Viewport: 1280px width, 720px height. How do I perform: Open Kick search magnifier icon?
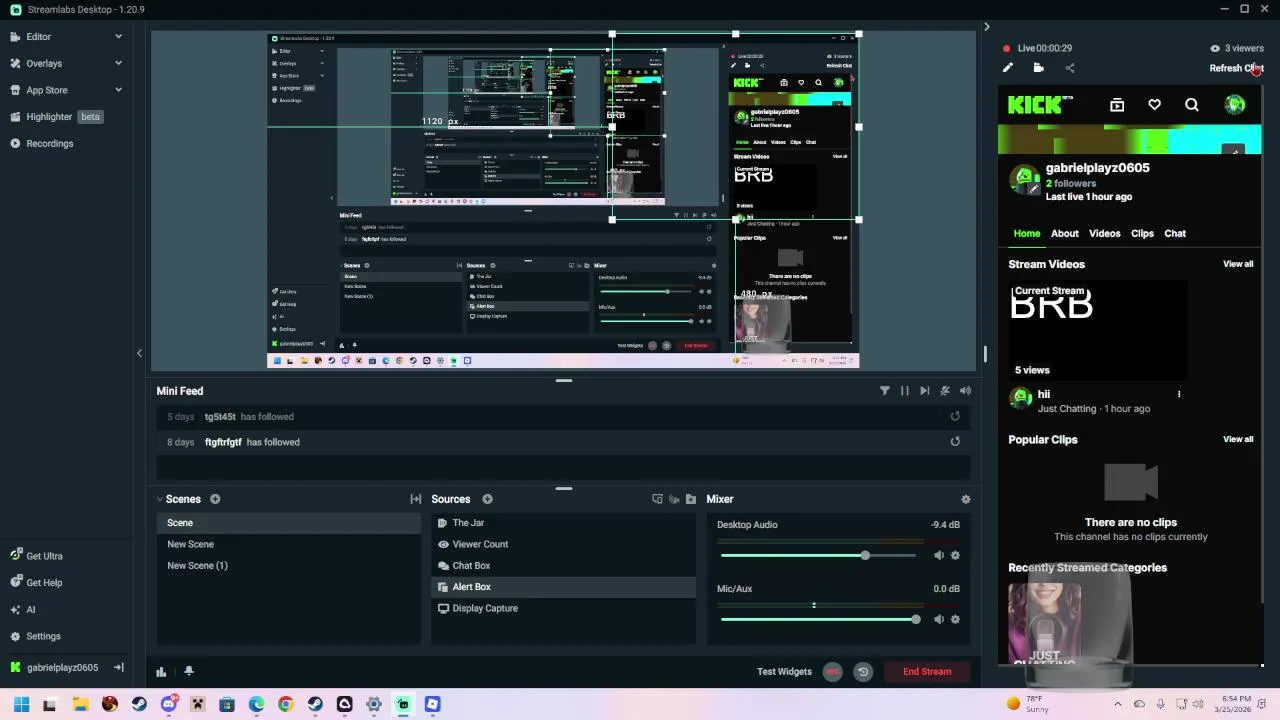[1192, 105]
